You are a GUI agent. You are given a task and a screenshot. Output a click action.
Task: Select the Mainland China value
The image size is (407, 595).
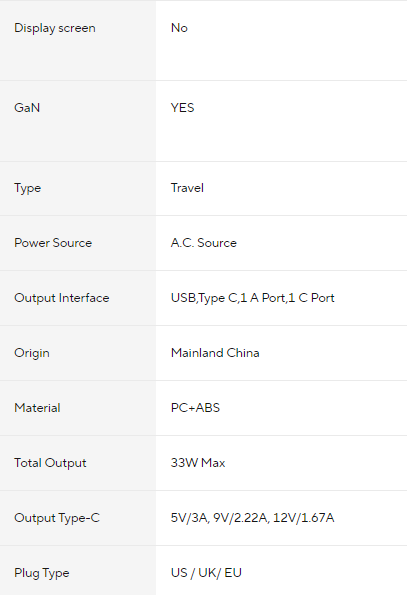[215, 353]
